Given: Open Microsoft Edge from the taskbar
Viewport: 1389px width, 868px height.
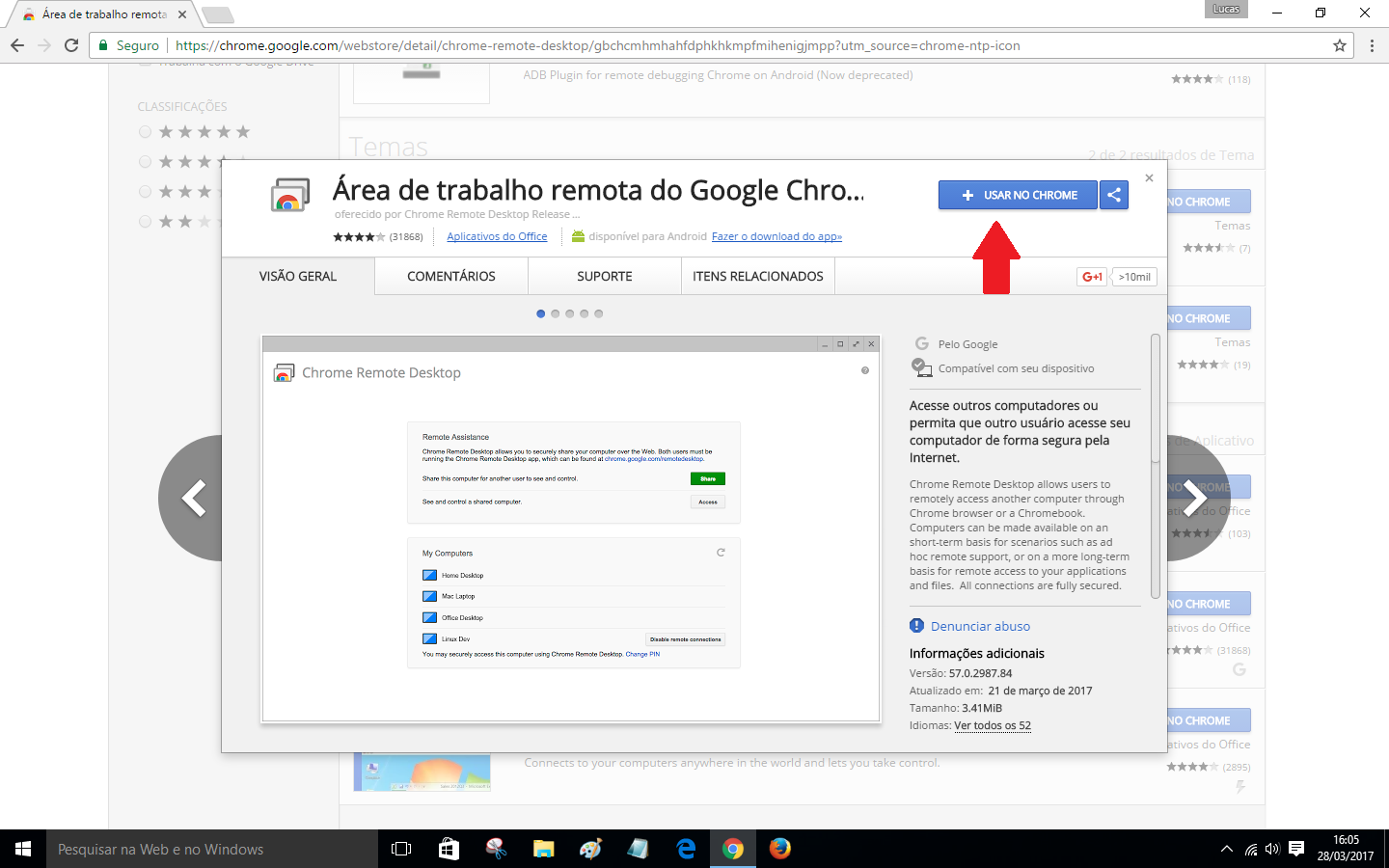Looking at the screenshot, I should (x=686, y=849).
